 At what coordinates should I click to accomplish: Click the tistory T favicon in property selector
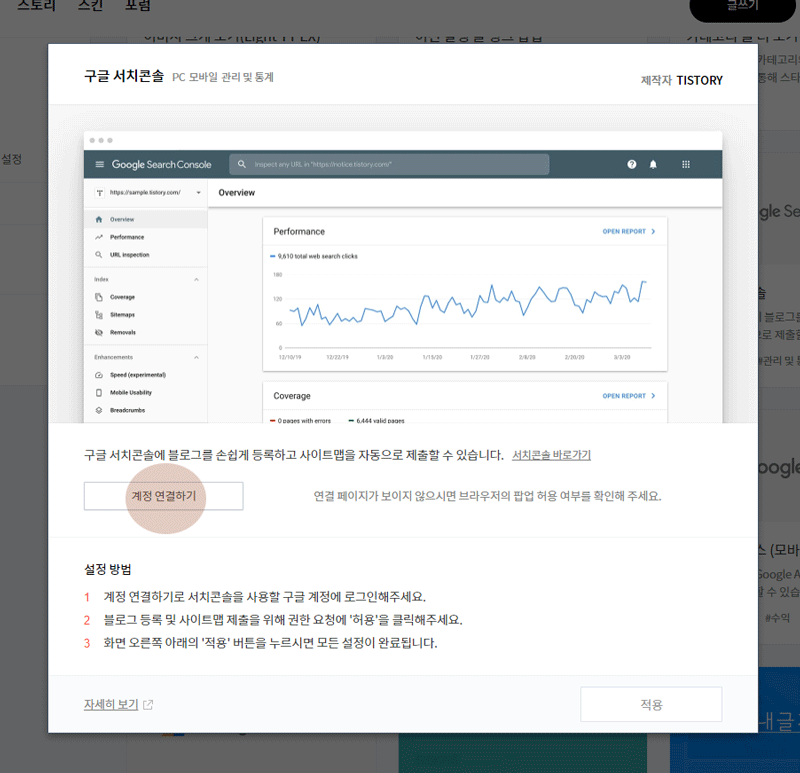[x=99, y=193]
